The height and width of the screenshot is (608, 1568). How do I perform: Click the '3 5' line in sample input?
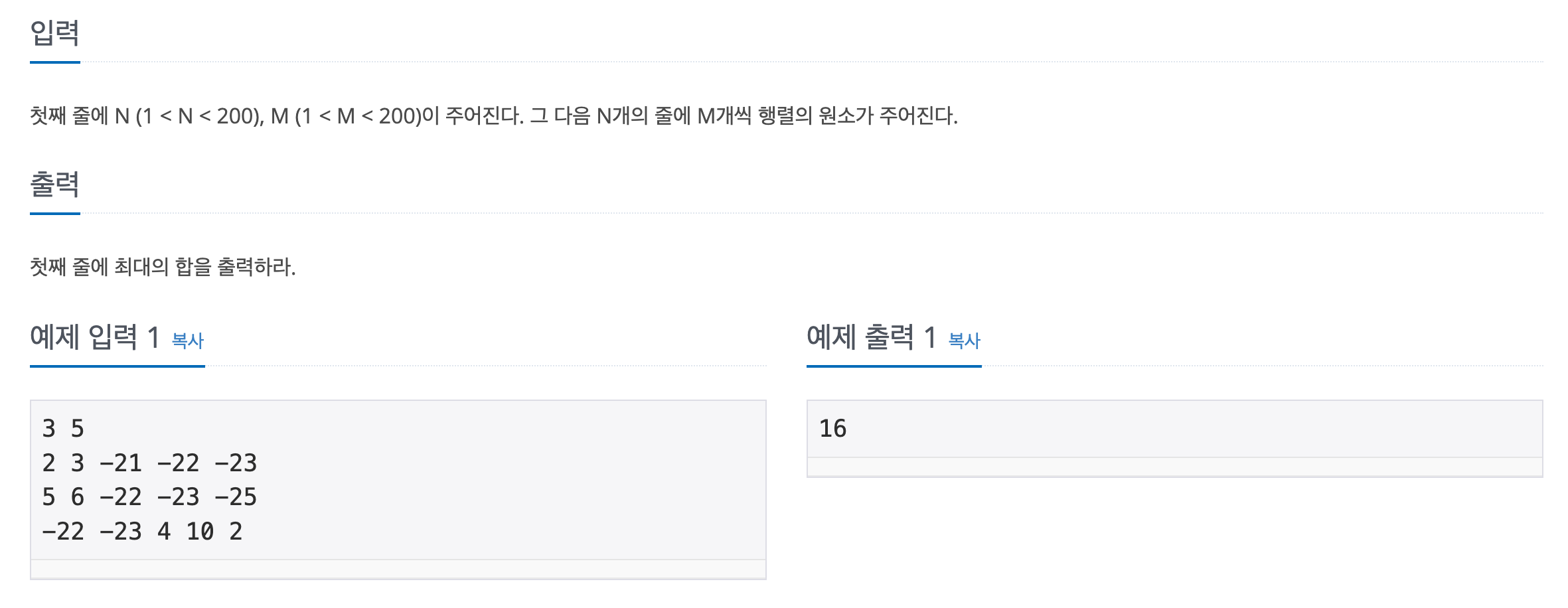pyautogui.click(x=63, y=429)
